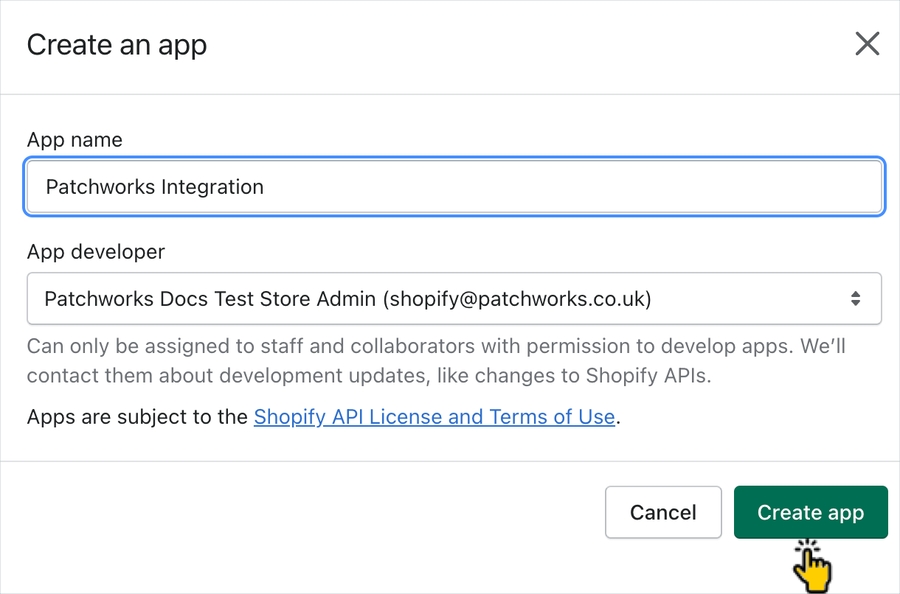900x594 pixels.
Task: Open Shopify API License and Terms link
Action: pyautogui.click(x=434, y=417)
